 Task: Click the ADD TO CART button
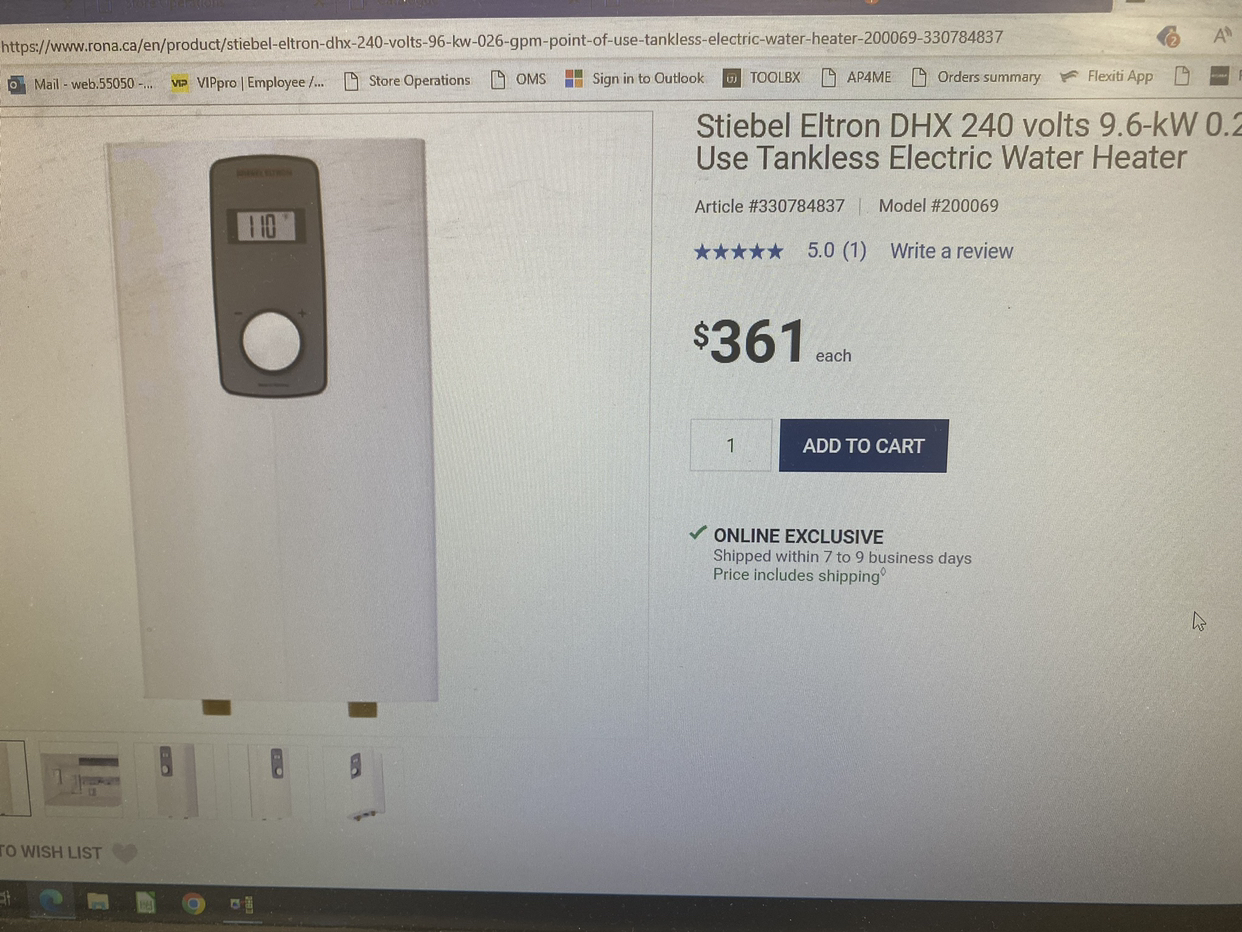coord(863,446)
